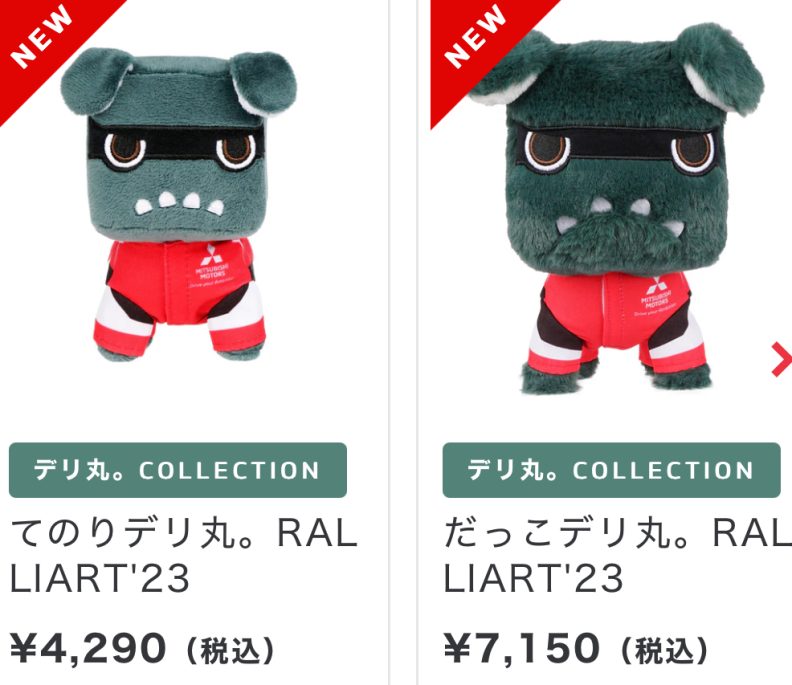
Task: Click the red next-arrow chevron on right edge
Action: [x=782, y=359]
